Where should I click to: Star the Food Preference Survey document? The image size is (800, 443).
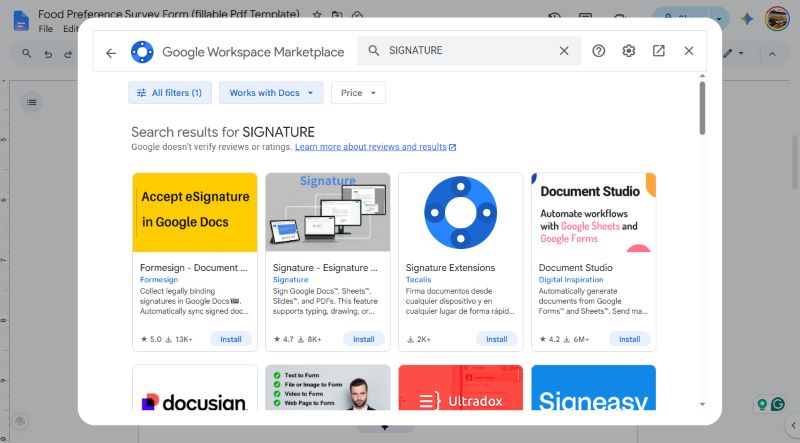[317, 14]
